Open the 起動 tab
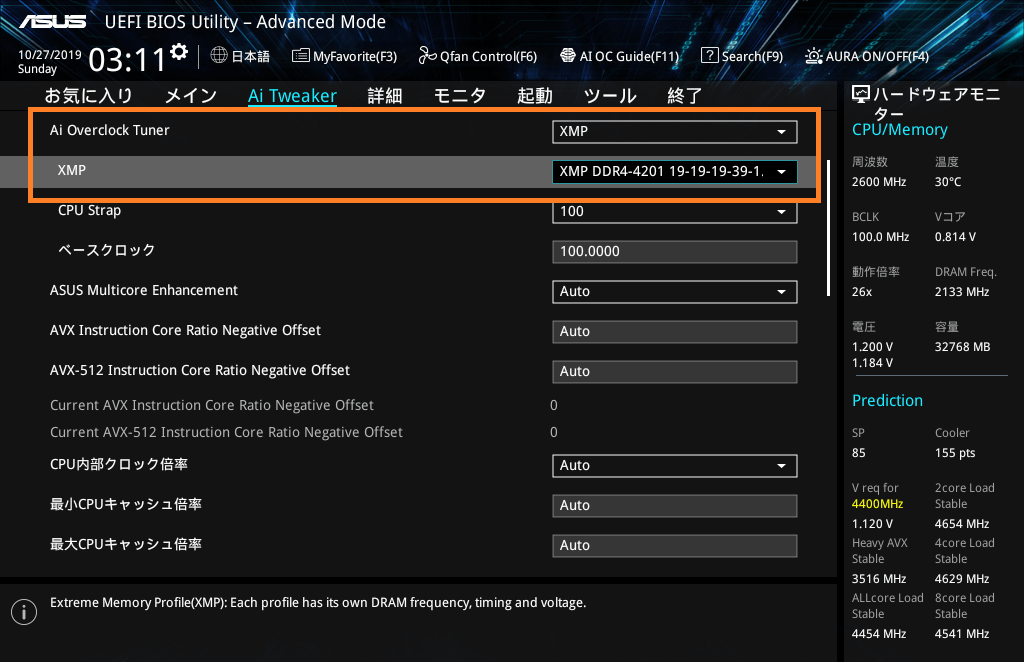This screenshot has height=662, width=1024. pos(535,95)
